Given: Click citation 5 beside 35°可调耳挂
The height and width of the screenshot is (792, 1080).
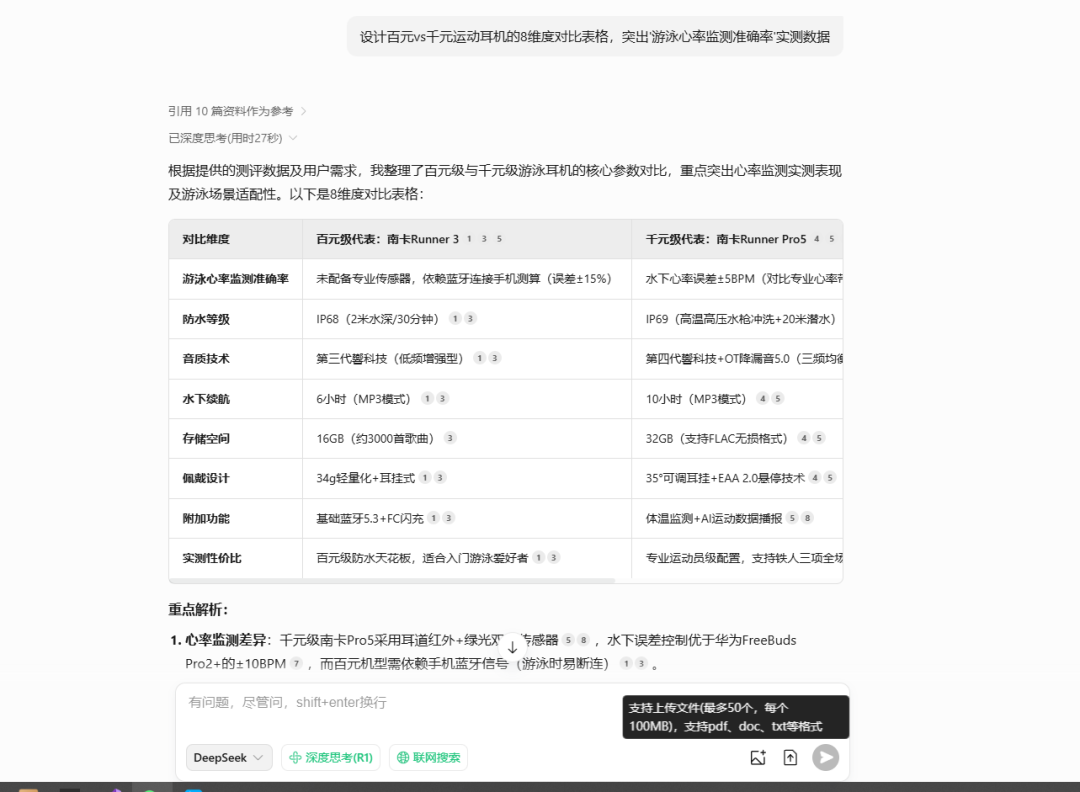Looking at the screenshot, I should pos(830,477).
